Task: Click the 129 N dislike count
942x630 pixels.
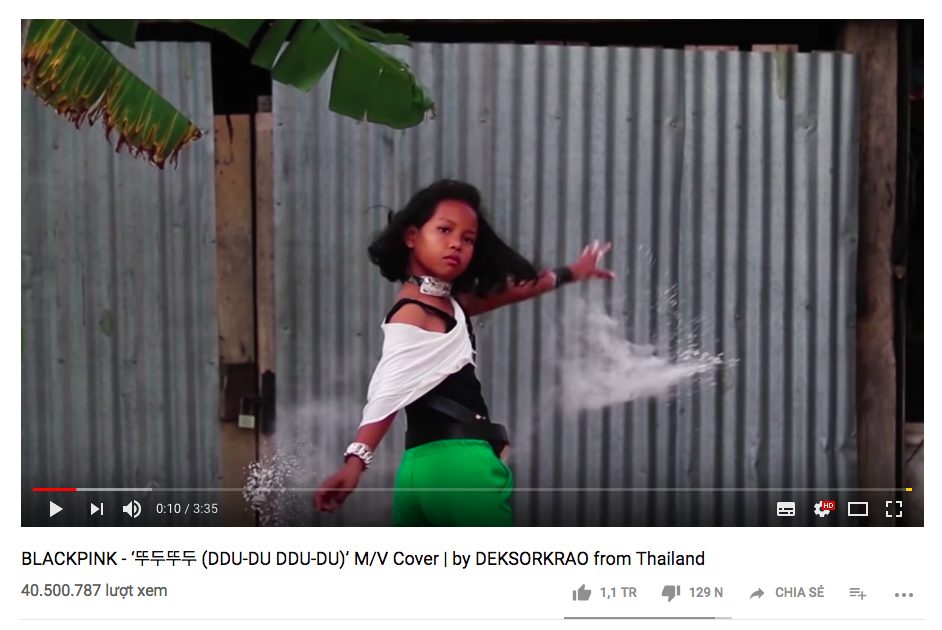Action: coord(706,593)
